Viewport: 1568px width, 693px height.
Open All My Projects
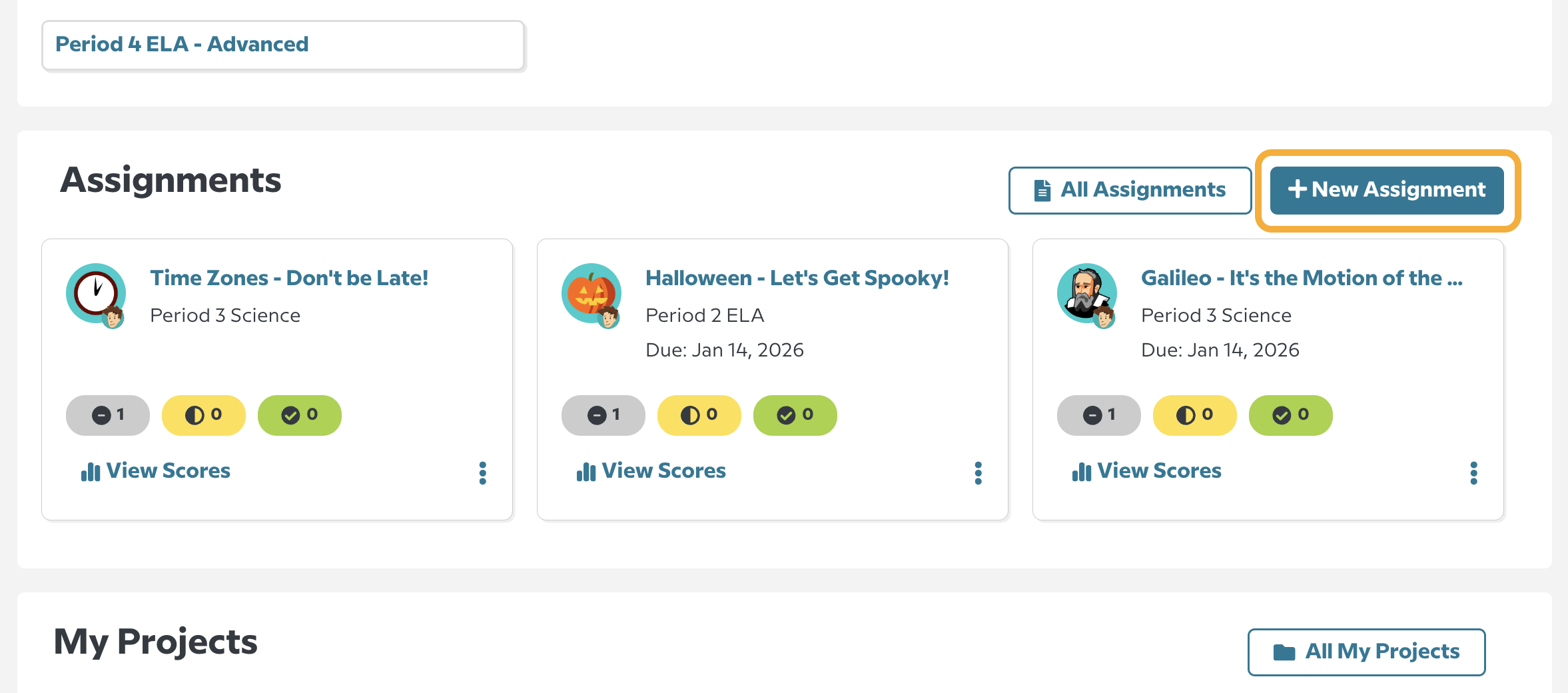pyautogui.click(x=1366, y=651)
